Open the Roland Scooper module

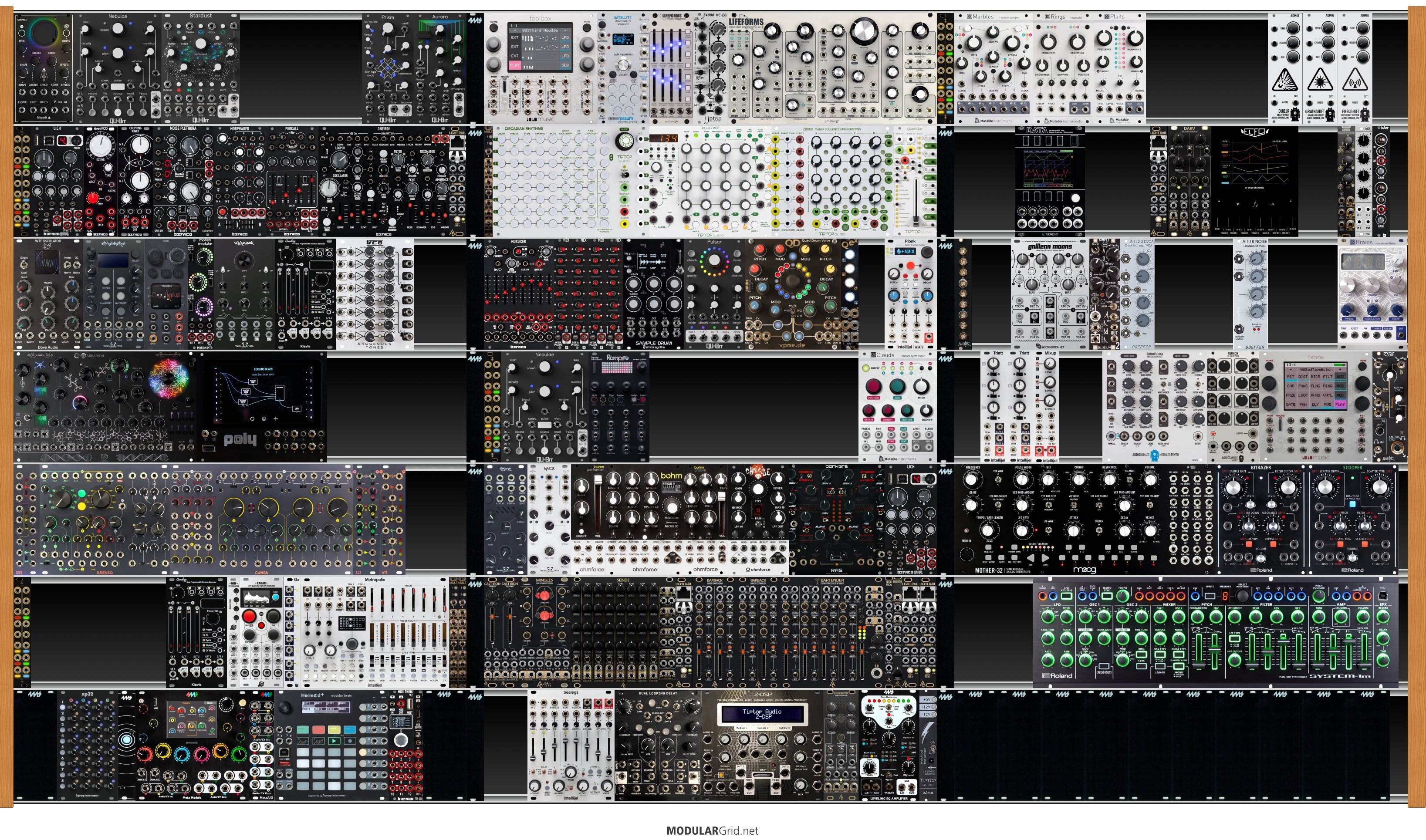coord(1353,520)
